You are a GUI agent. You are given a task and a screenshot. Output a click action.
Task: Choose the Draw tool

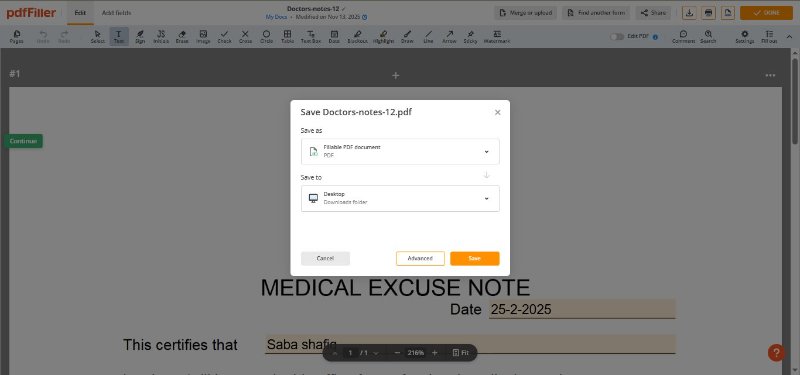(407, 36)
